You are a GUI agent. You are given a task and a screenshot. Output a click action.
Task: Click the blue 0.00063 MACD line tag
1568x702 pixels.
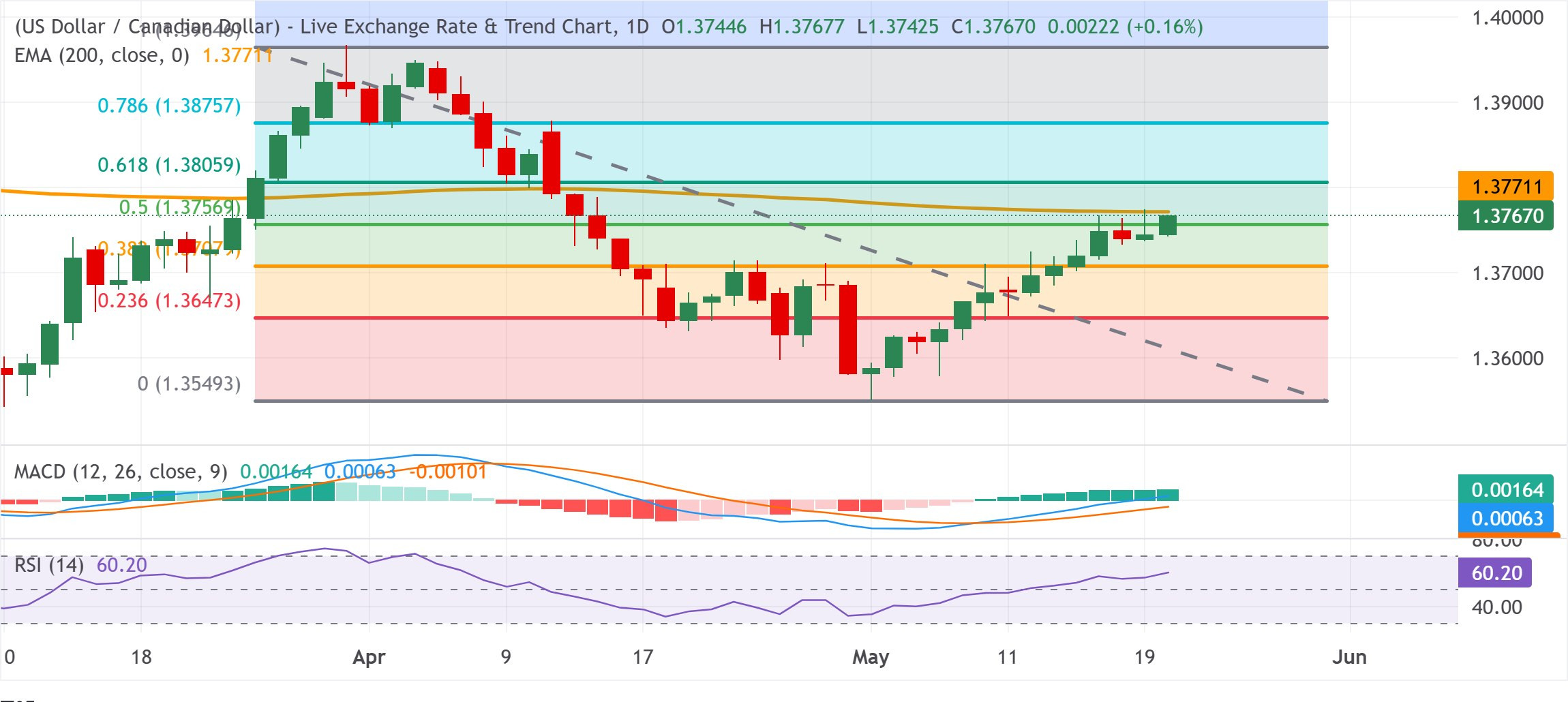[1505, 518]
